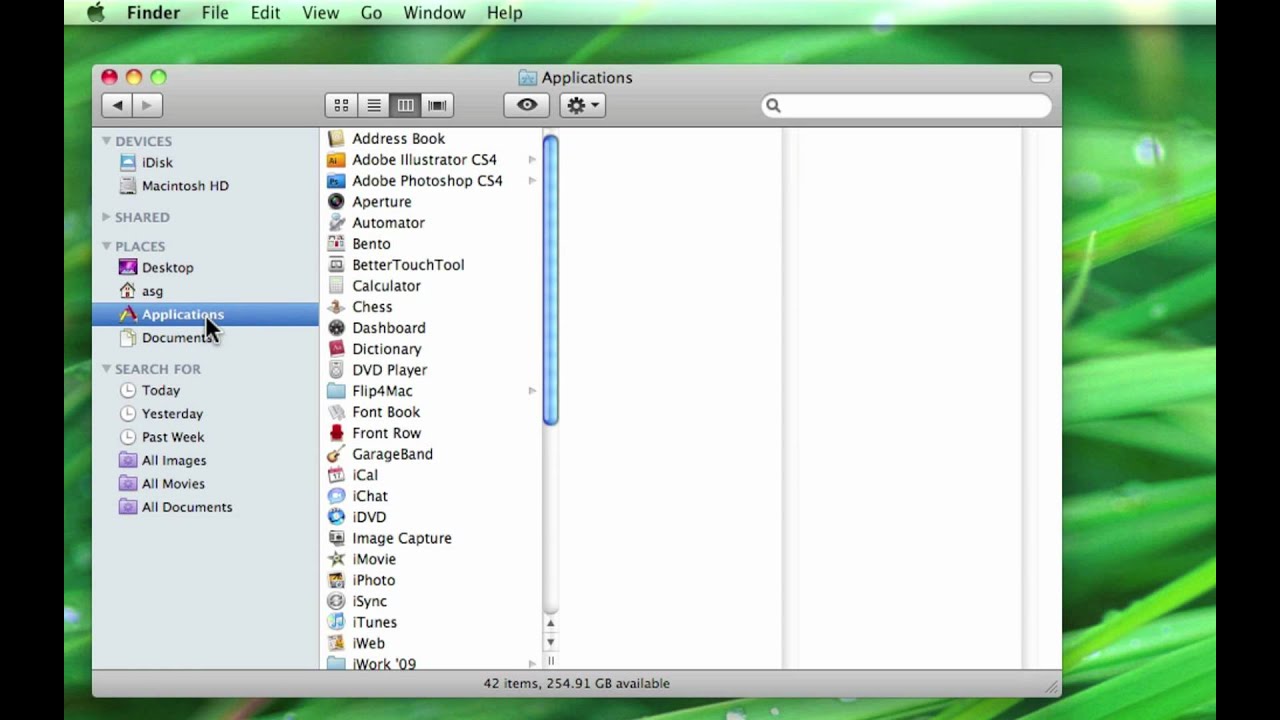Go back with the left arrow button

[x=117, y=105]
